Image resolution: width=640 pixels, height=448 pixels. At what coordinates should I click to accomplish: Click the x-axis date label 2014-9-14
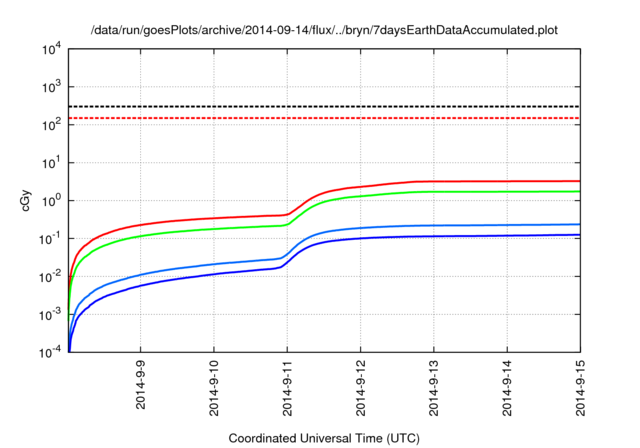point(507,388)
